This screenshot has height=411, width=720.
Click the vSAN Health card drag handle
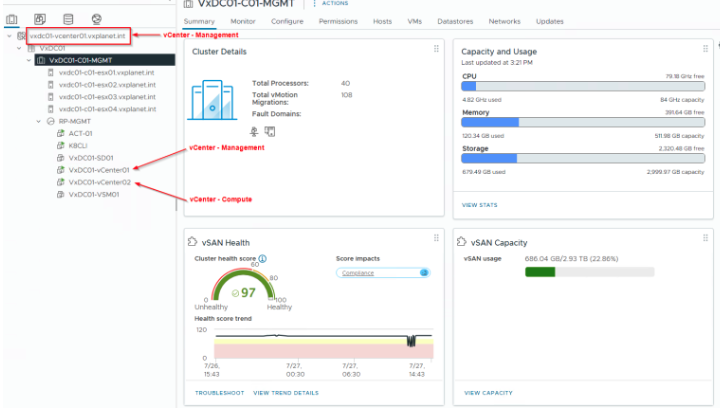click(436, 238)
